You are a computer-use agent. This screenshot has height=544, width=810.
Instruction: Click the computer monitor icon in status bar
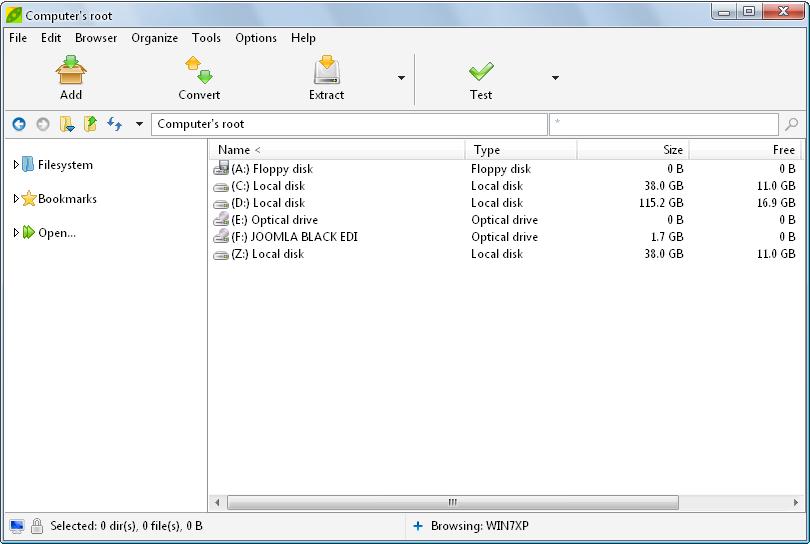tap(17, 526)
